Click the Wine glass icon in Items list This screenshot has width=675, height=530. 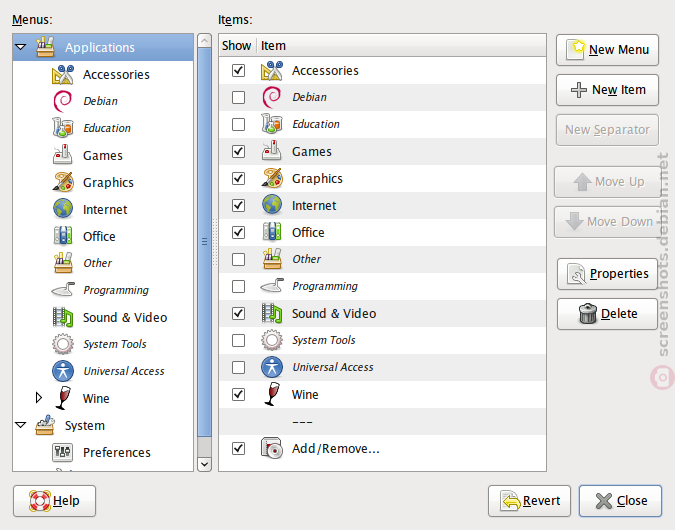tap(272, 394)
